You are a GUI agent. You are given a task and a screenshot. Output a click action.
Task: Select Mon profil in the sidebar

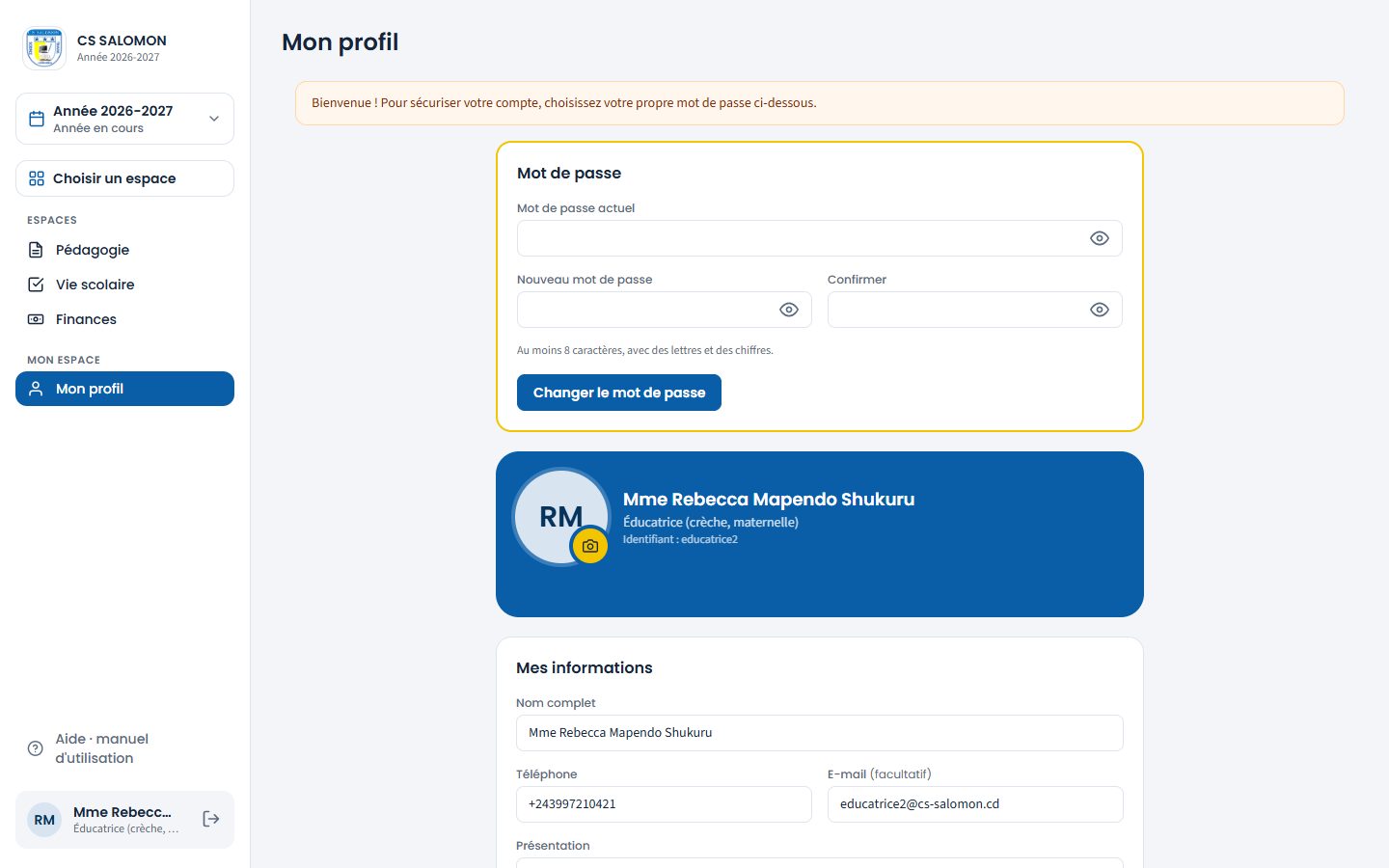point(124,389)
